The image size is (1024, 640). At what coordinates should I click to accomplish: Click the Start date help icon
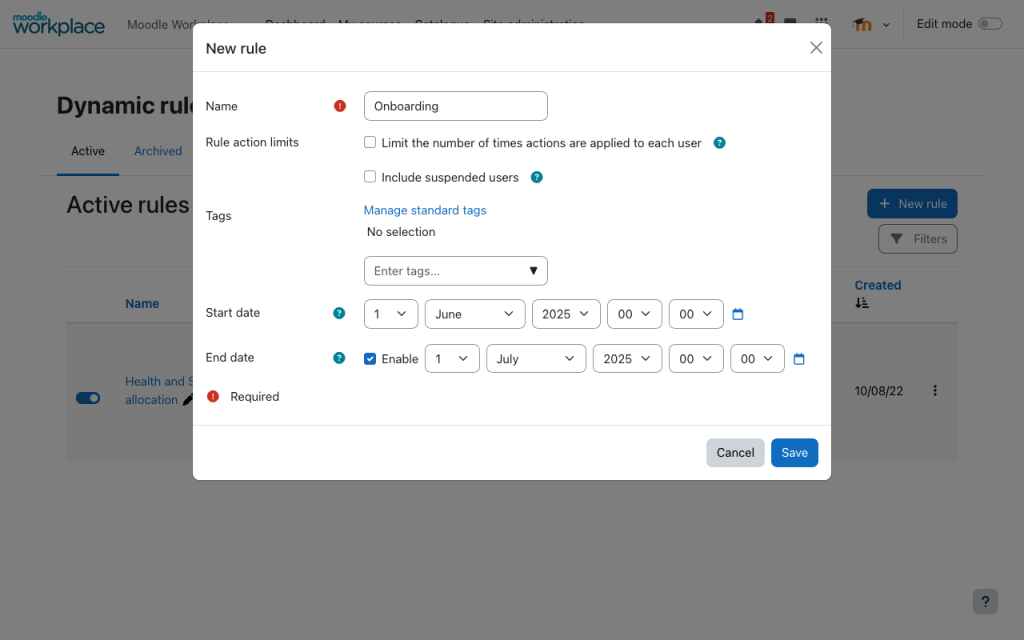[339, 313]
